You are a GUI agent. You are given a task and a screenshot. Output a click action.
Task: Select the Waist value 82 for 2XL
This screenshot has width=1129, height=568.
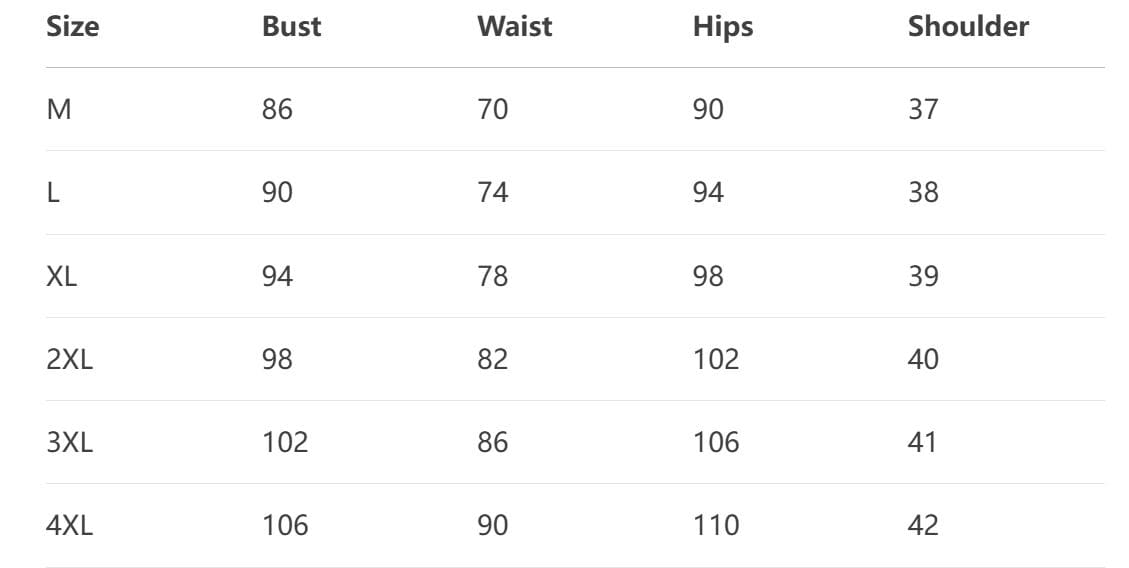[492, 359]
